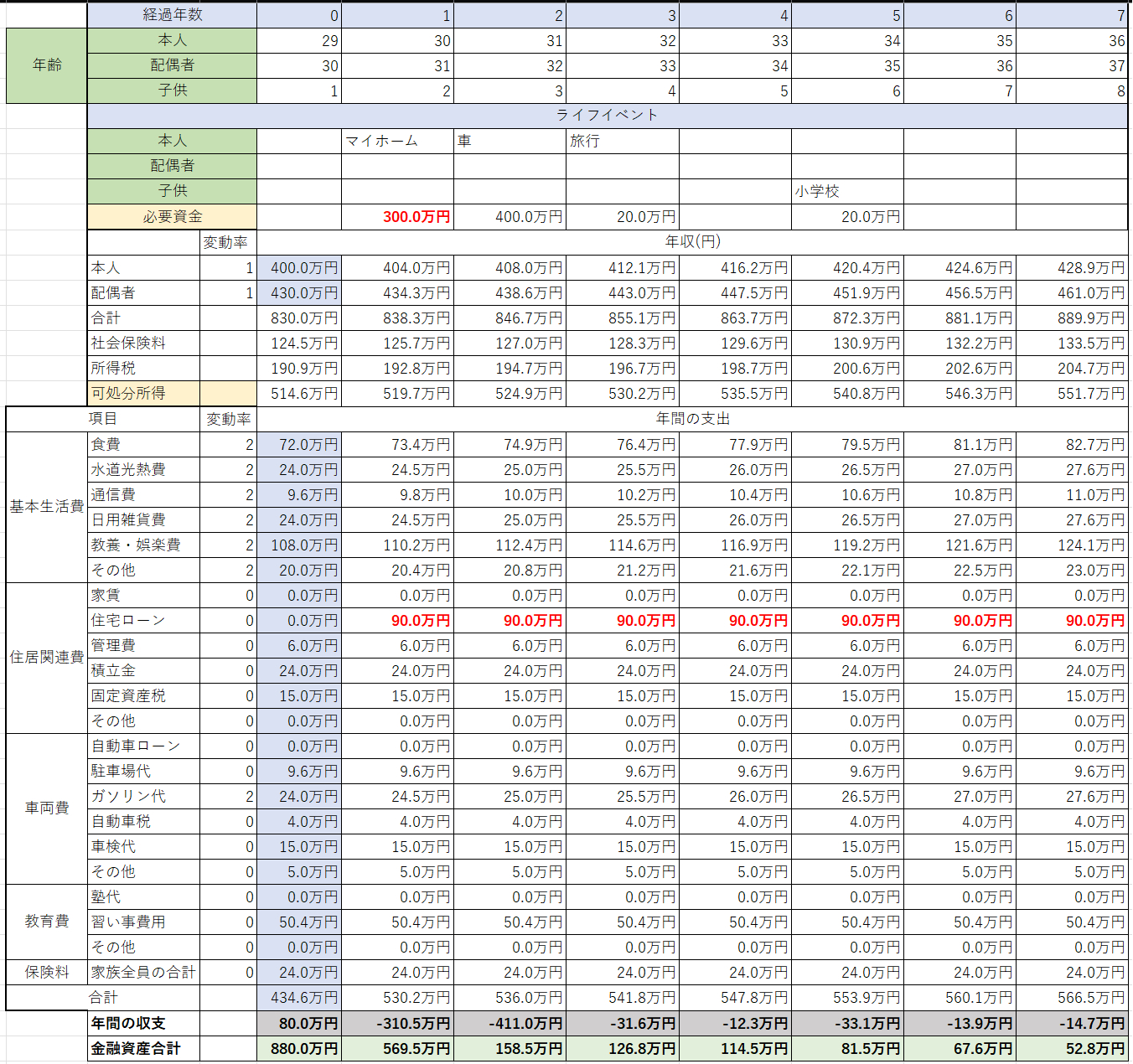Click the 住居関連費 category cell

click(47, 658)
